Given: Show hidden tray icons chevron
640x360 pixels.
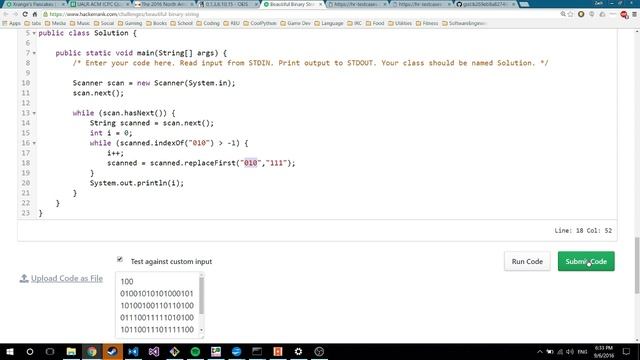Looking at the screenshot, I should pos(540,351).
